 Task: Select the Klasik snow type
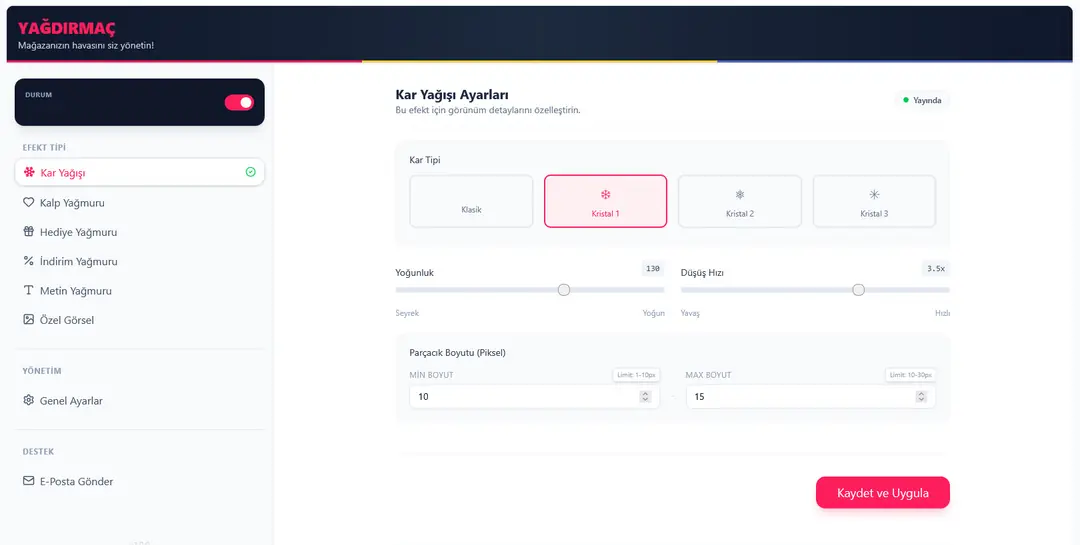point(471,201)
